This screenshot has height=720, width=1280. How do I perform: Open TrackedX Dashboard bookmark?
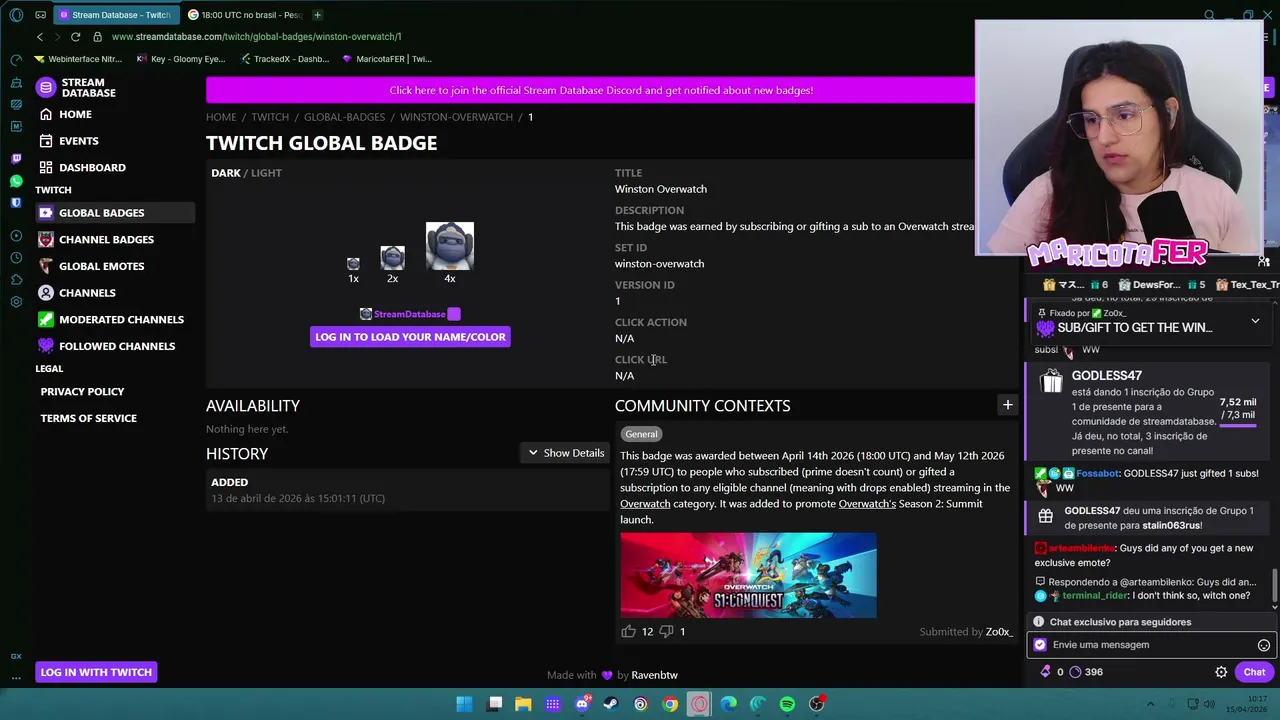[284, 59]
